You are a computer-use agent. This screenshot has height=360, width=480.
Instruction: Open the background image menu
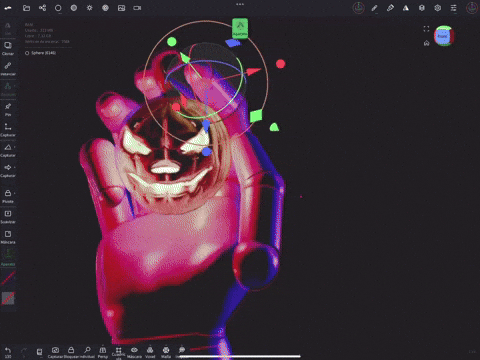pyautogui.click(x=121, y=8)
